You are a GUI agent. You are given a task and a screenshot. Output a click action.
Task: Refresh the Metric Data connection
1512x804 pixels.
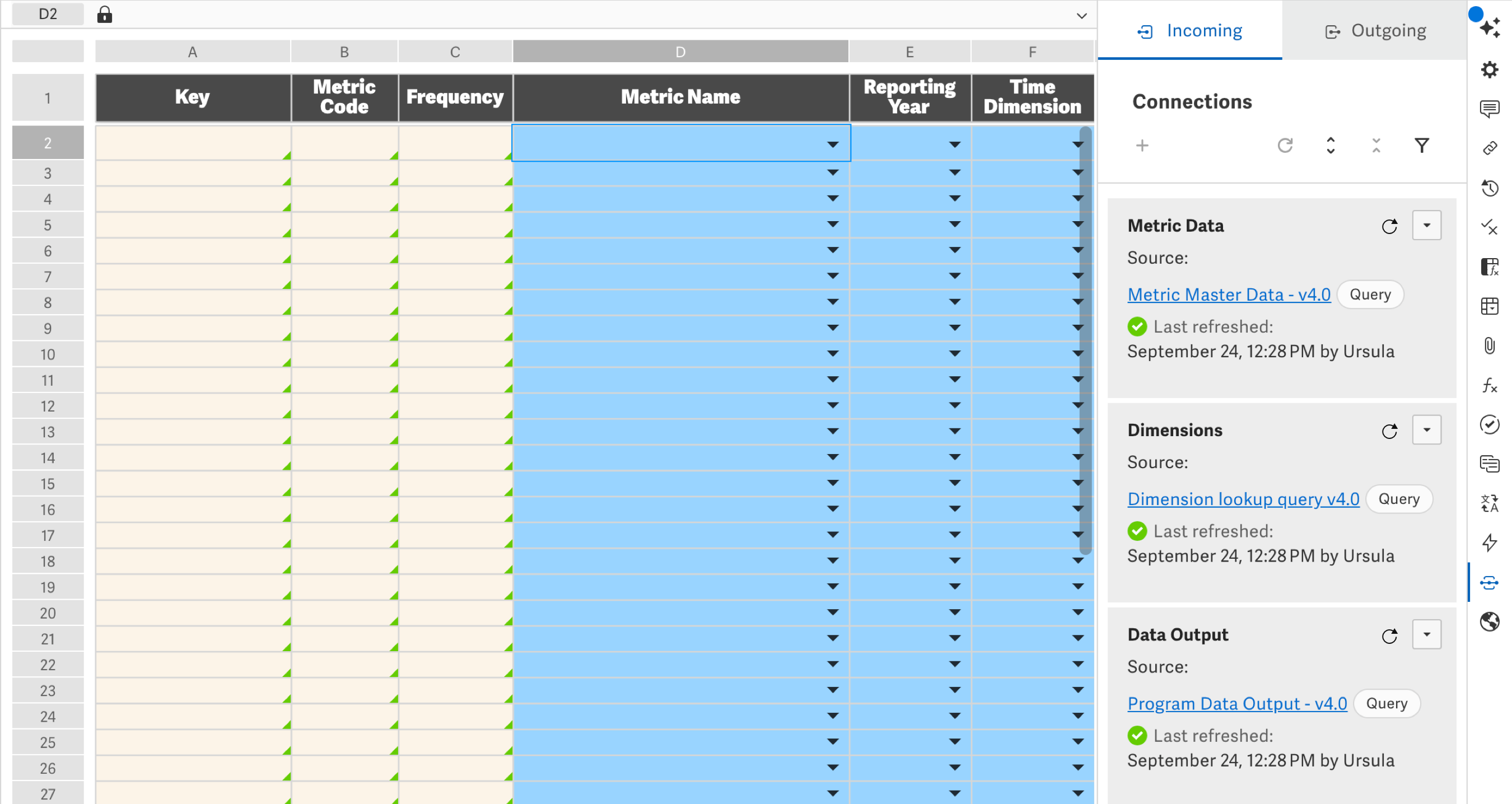(1389, 226)
